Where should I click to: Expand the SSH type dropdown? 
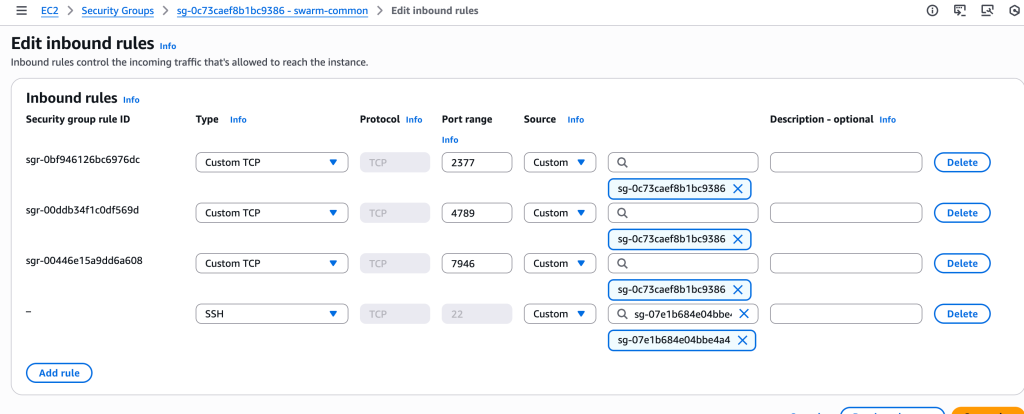pos(271,314)
